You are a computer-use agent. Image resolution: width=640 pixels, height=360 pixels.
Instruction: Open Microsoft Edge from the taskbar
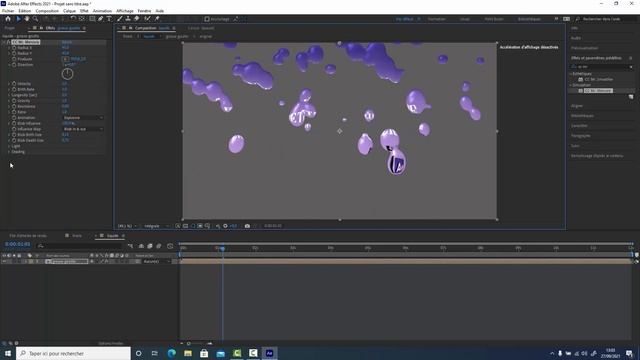click(x=171, y=353)
